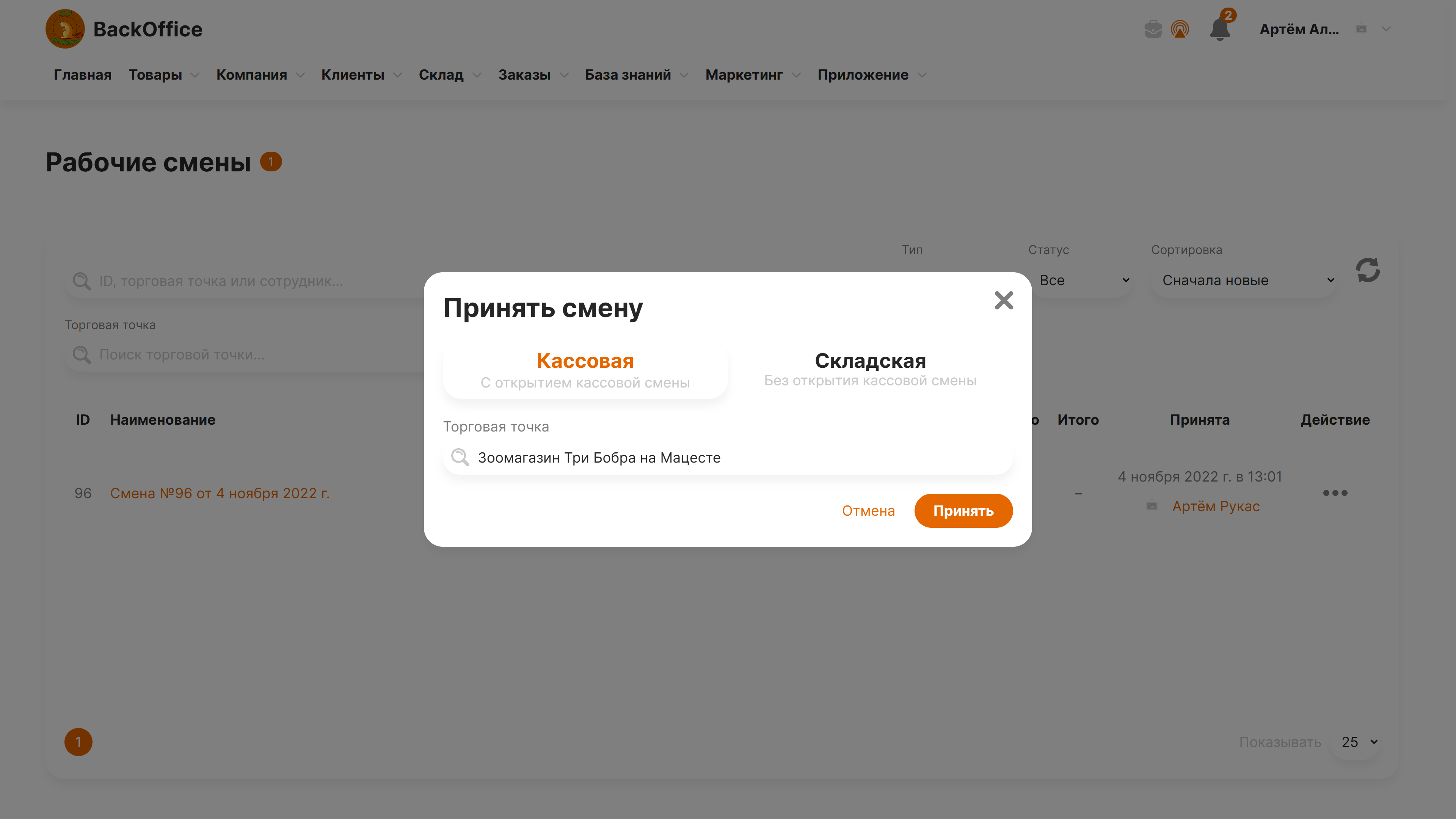
Task: Close the Принять смену dialog
Action: (x=1003, y=300)
